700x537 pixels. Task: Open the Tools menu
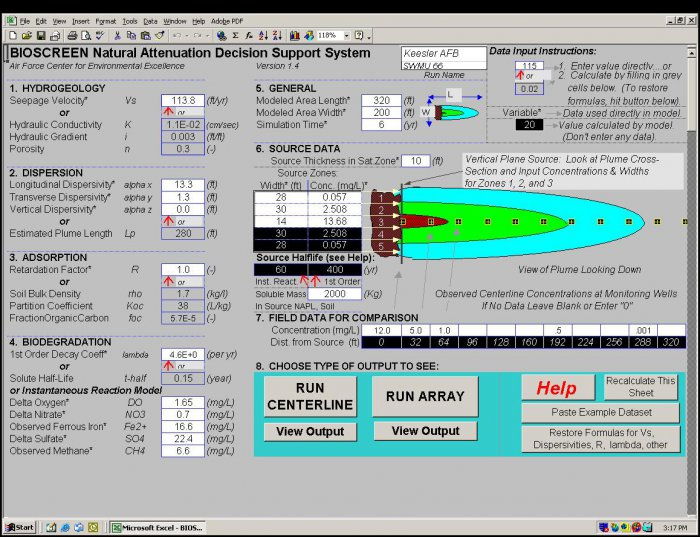130,21
